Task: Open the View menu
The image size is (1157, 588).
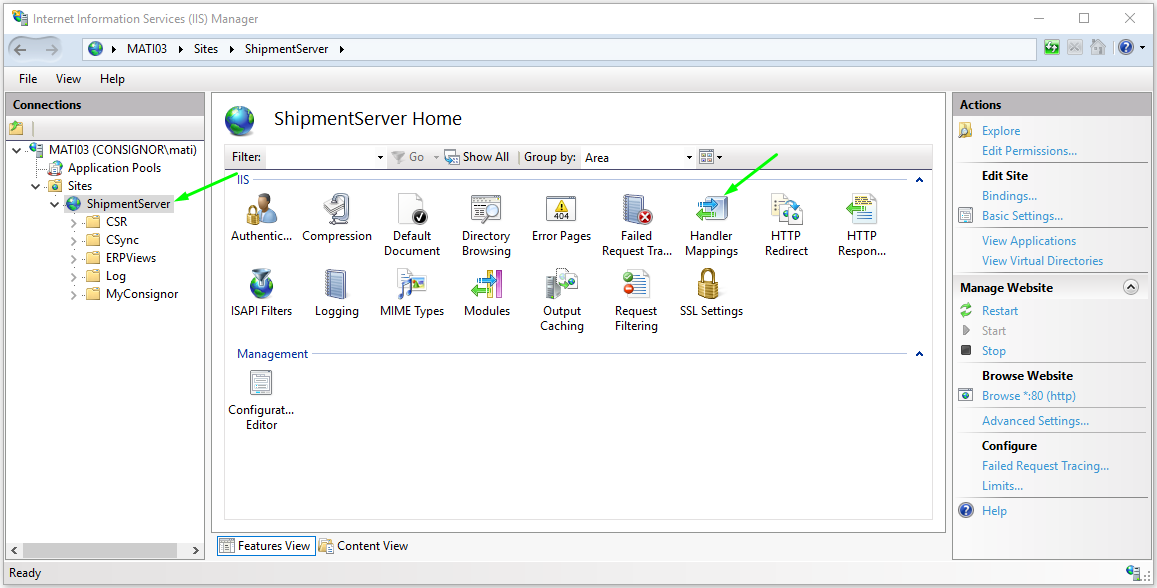Action: pyautogui.click(x=67, y=78)
